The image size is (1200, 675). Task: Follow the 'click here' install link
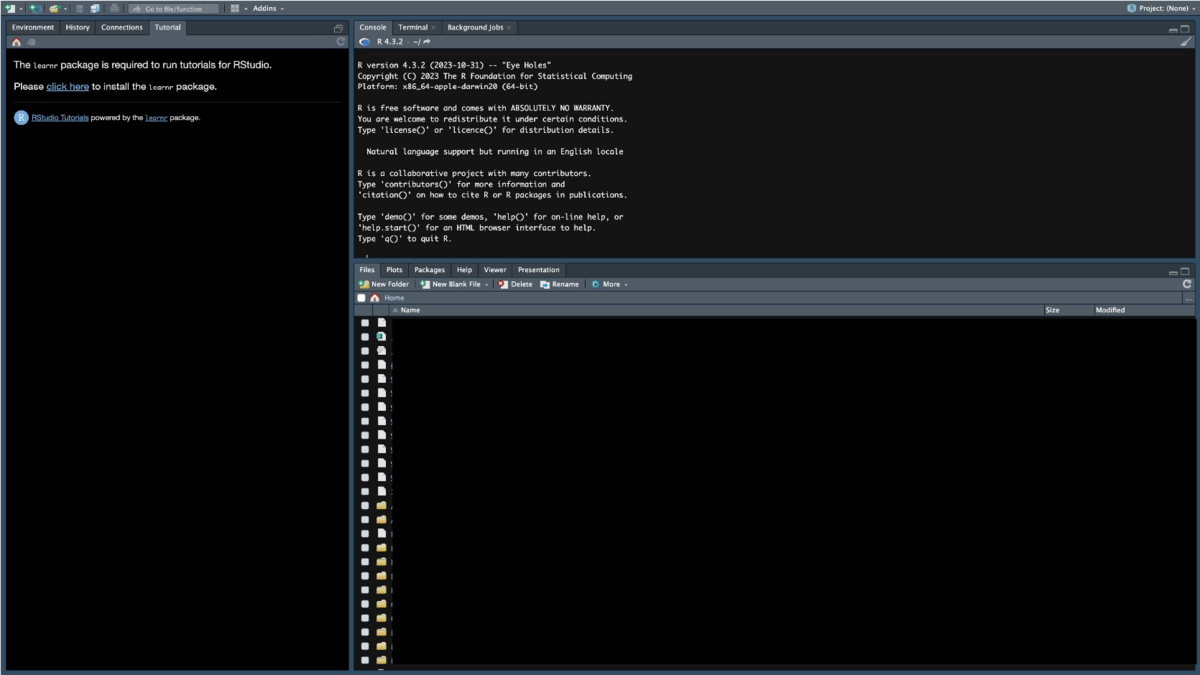[x=68, y=86]
